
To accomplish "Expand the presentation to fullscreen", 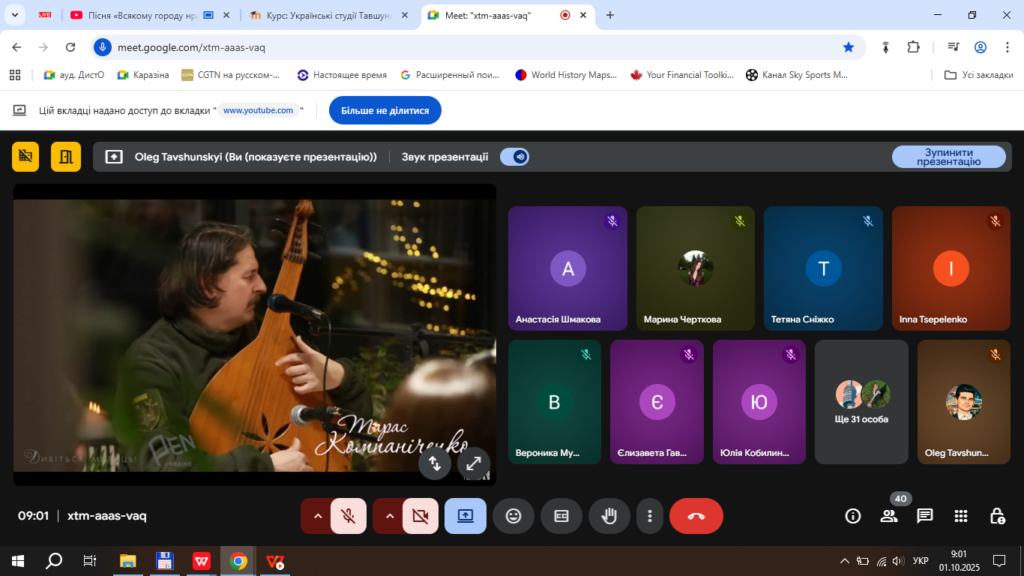I will [x=474, y=463].
